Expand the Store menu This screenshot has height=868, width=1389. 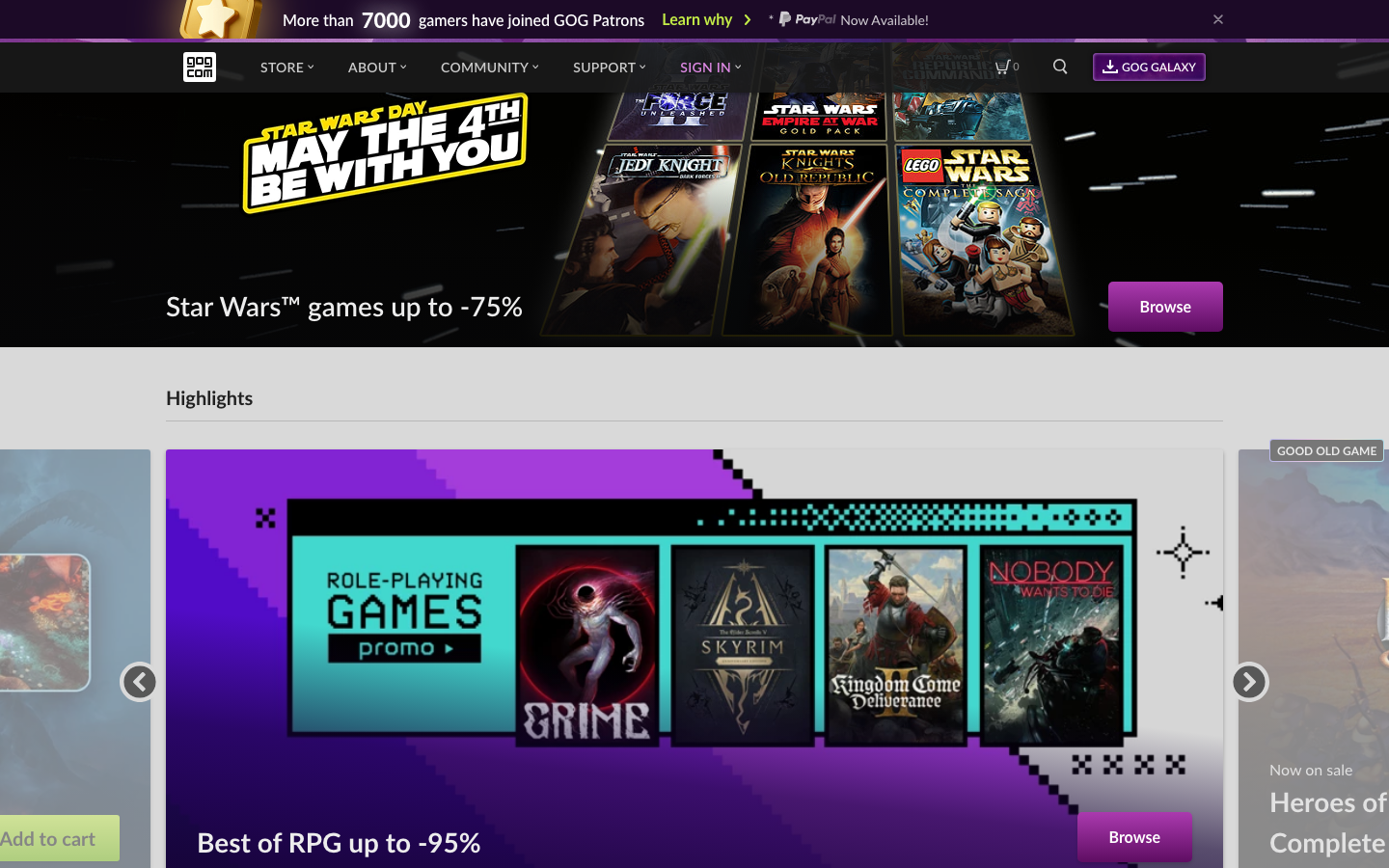[x=287, y=68]
